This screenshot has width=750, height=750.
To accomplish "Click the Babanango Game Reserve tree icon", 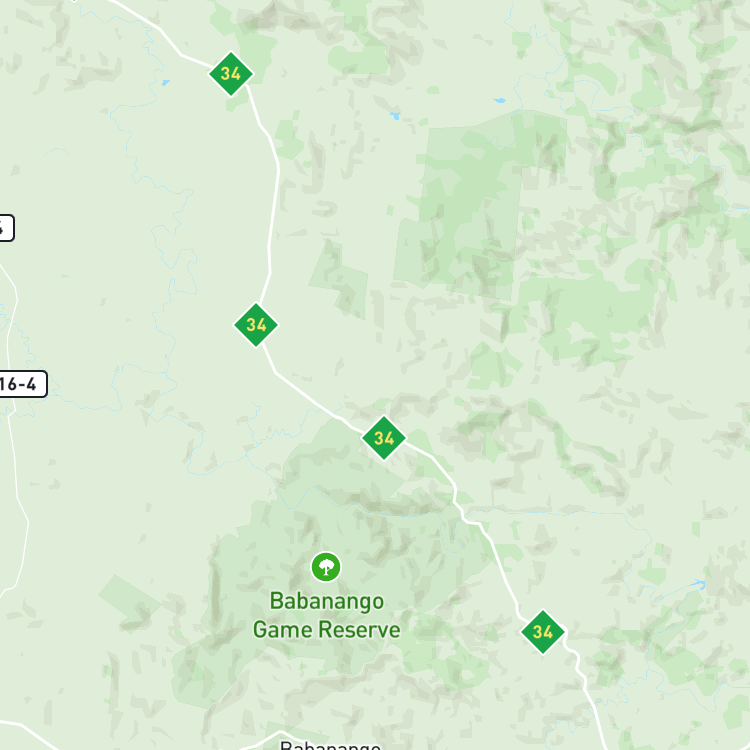I will 326,567.
